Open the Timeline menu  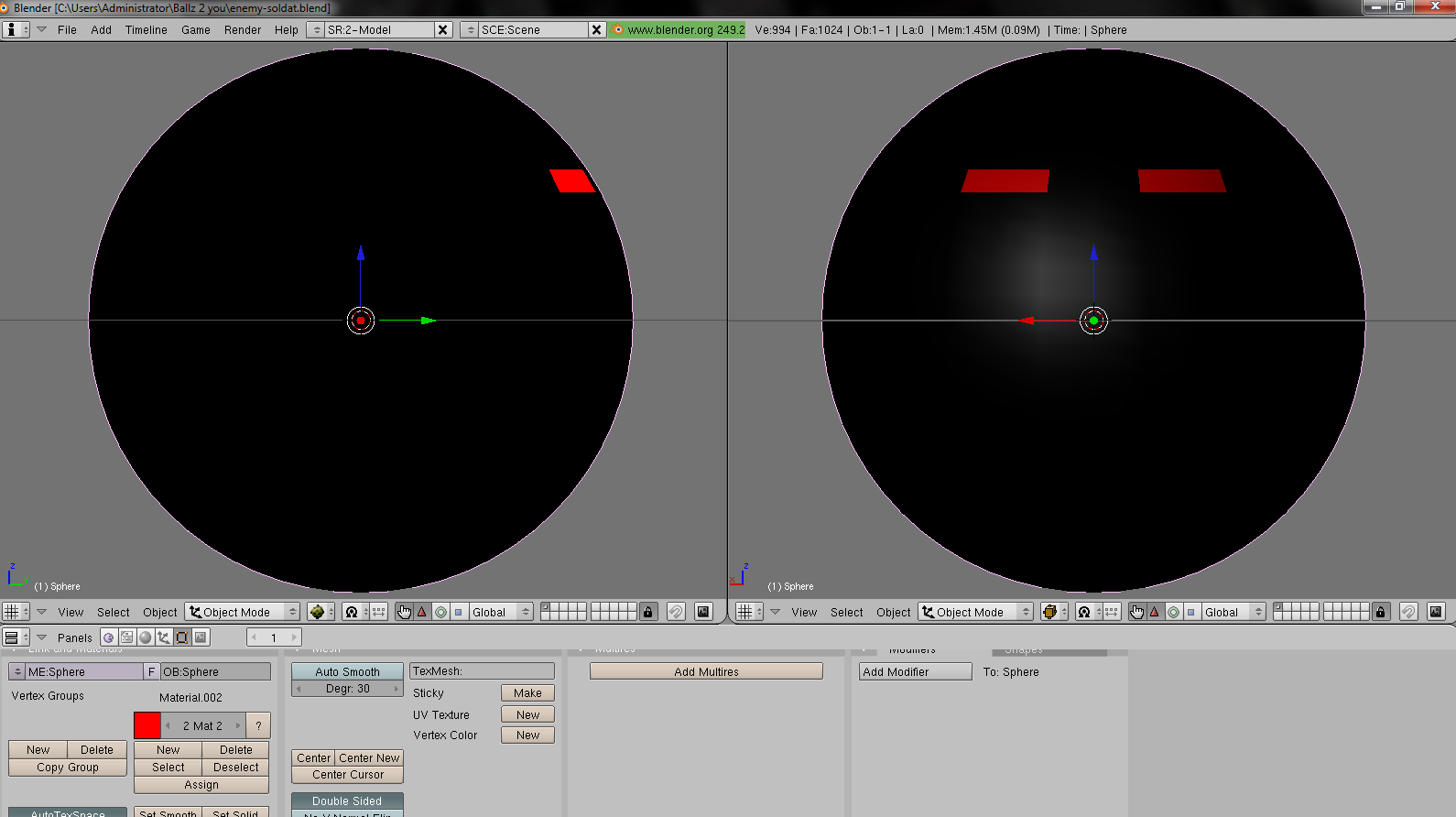pyautogui.click(x=146, y=29)
